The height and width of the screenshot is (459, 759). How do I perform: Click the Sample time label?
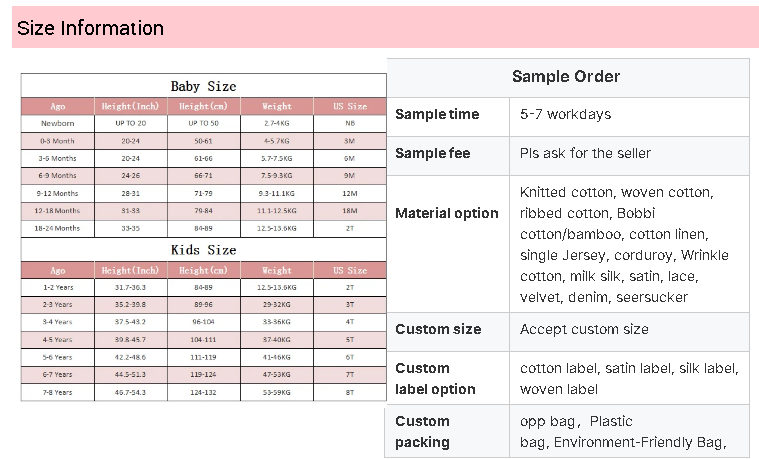[437, 114]
